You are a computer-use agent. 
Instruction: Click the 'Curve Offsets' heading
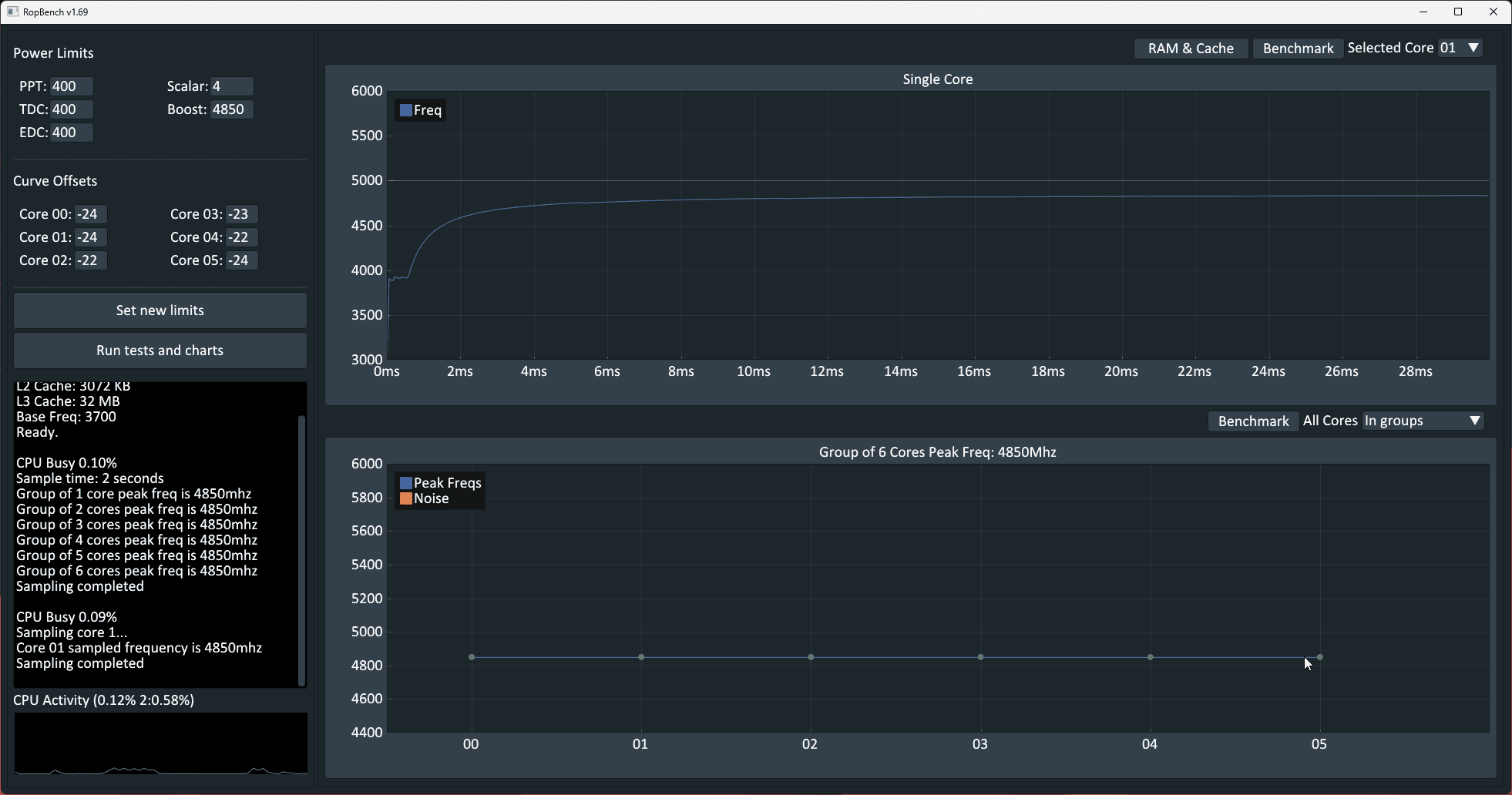(x=55, y=181)
